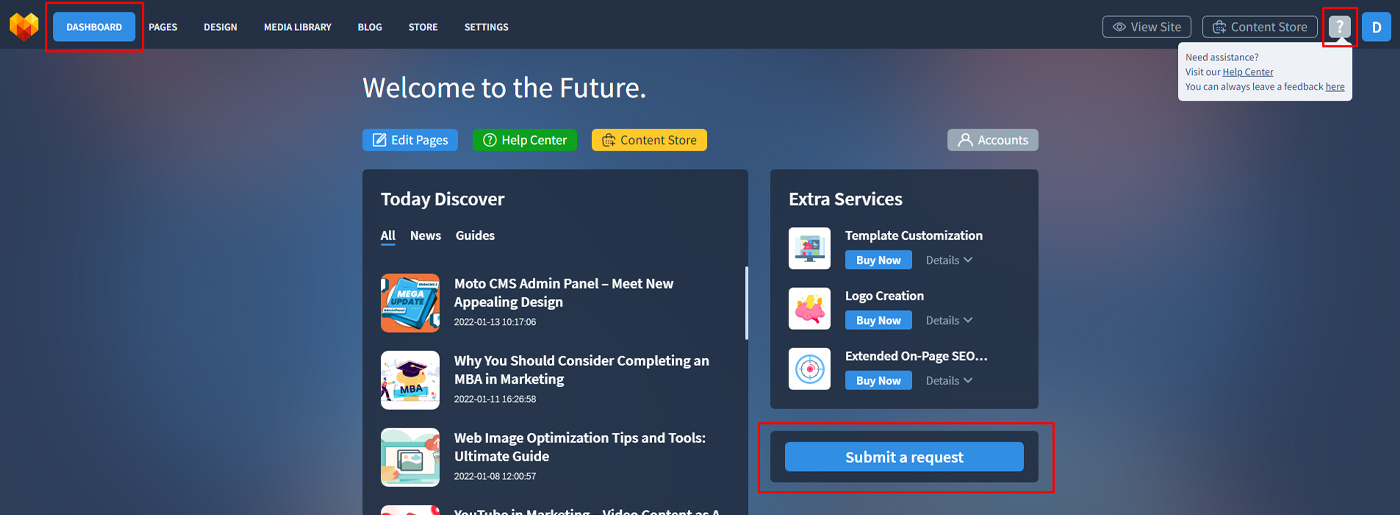Image resolution: width=1400 pixels, height=515 pixels.
Task: Click the View Site button
Action: point(1146,27)
